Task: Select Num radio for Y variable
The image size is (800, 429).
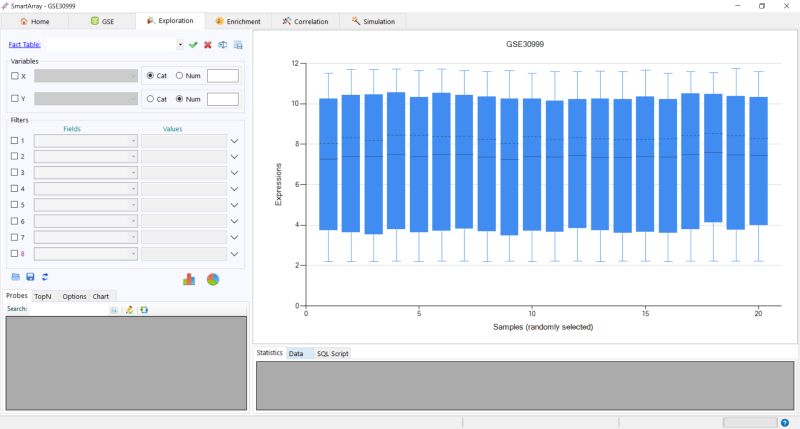Action: click(x=179, y=99)
